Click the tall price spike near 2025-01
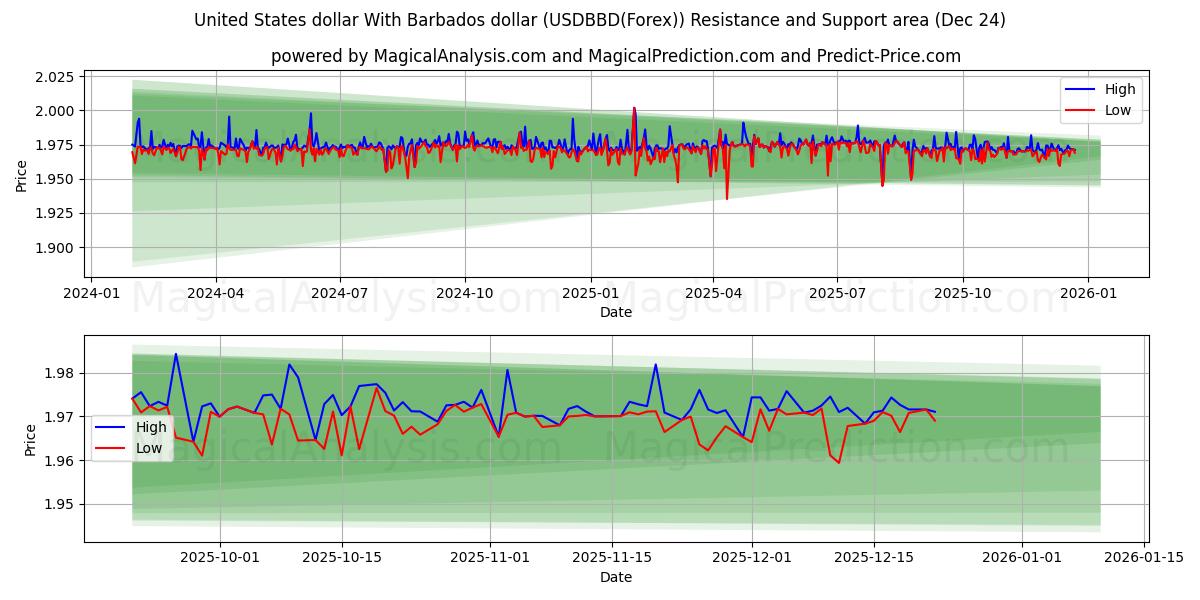This screenshot has width=1200, height=600. 634,110
